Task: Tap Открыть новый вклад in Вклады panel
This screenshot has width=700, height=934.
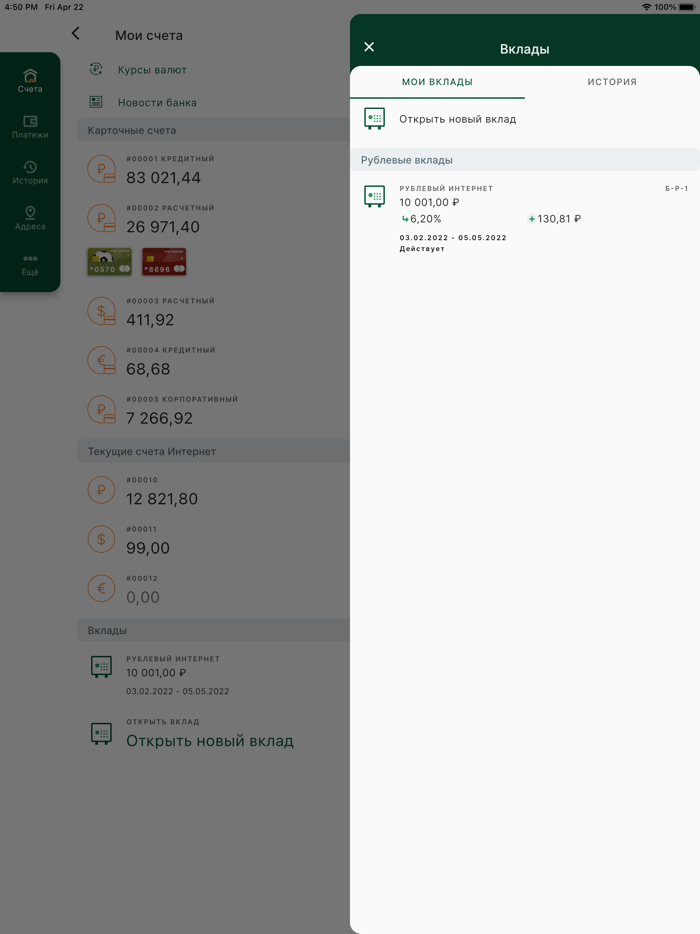Action: 458,119
